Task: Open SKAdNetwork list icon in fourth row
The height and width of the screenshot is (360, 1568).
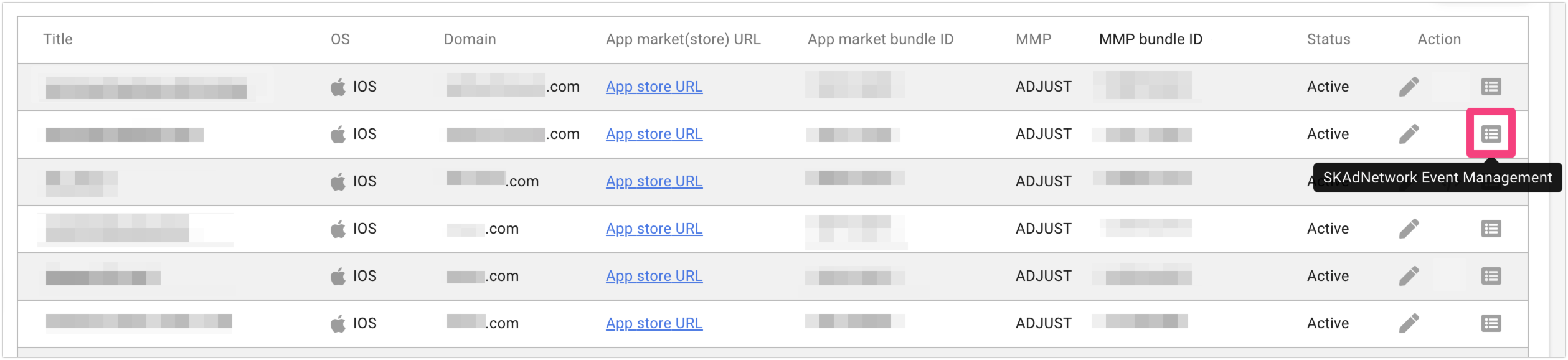Action: pos(1491,229)
